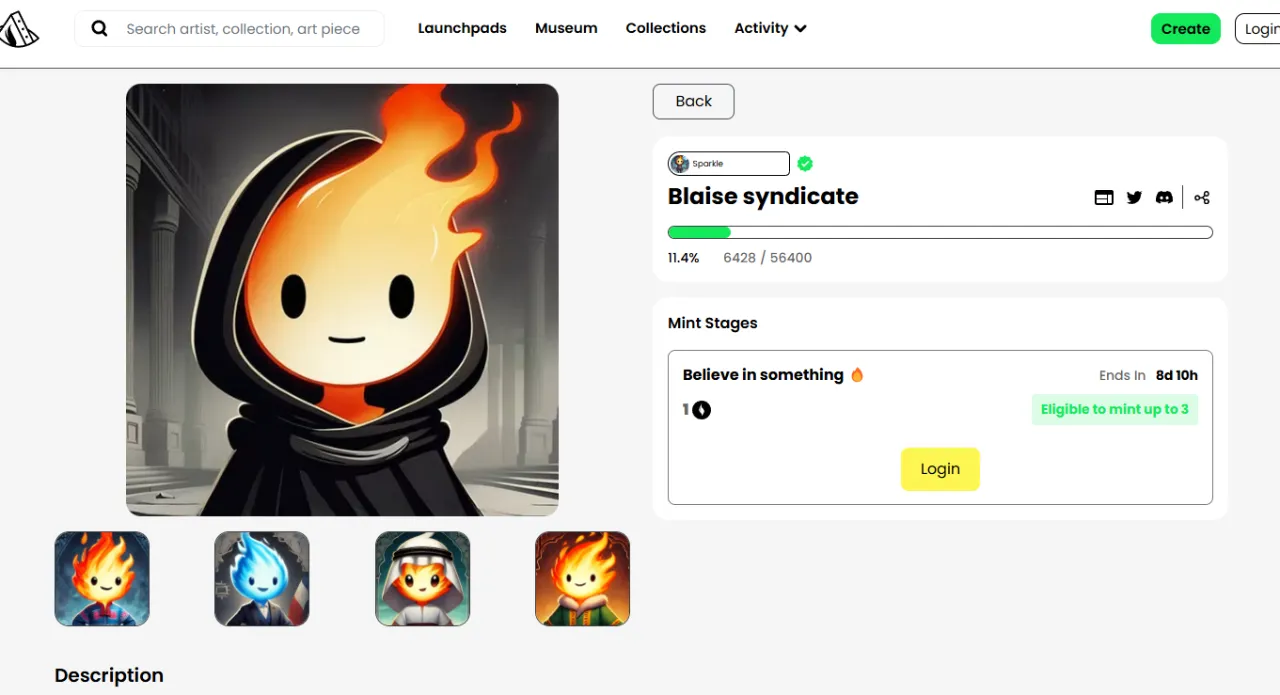Click the magnifier search icon

coord(99,29)
